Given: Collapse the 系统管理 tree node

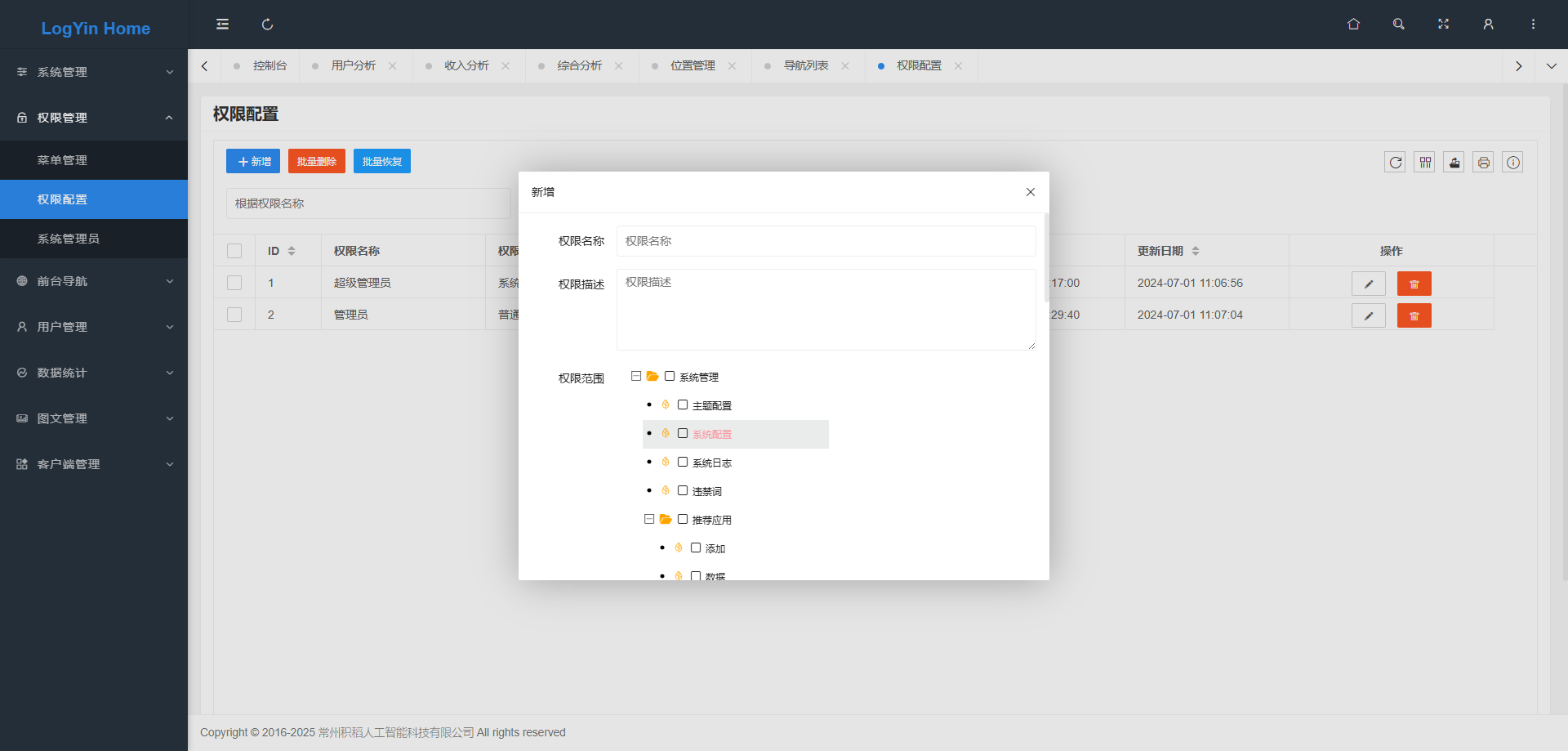Looking at the screenshot, I should (x=636, y=376).
